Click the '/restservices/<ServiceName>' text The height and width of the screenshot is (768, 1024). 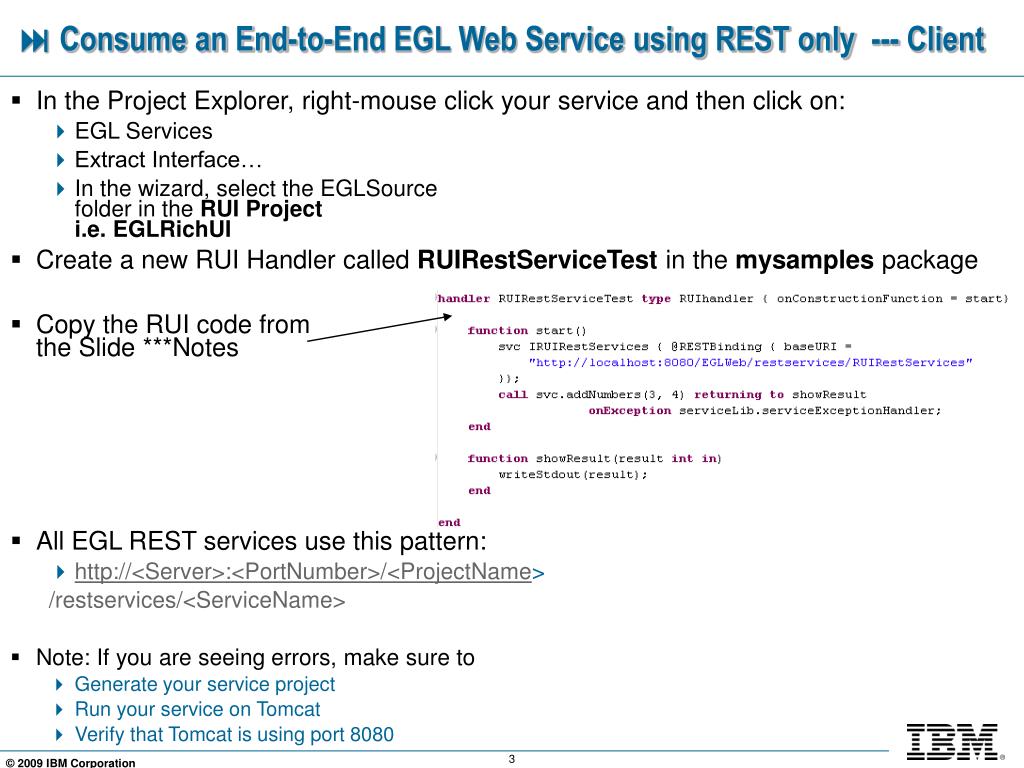(197, 600)
